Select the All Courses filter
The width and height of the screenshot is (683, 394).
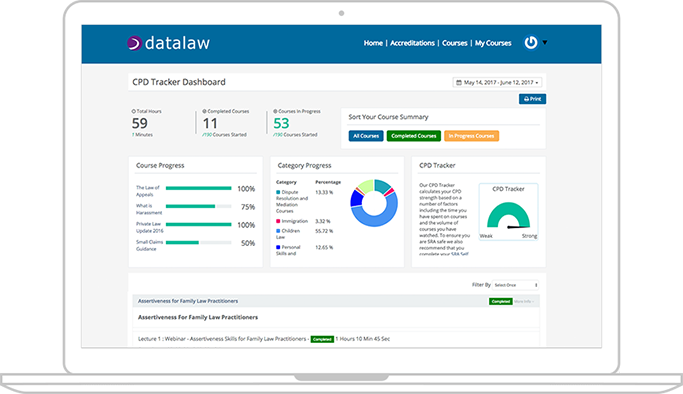366,136
